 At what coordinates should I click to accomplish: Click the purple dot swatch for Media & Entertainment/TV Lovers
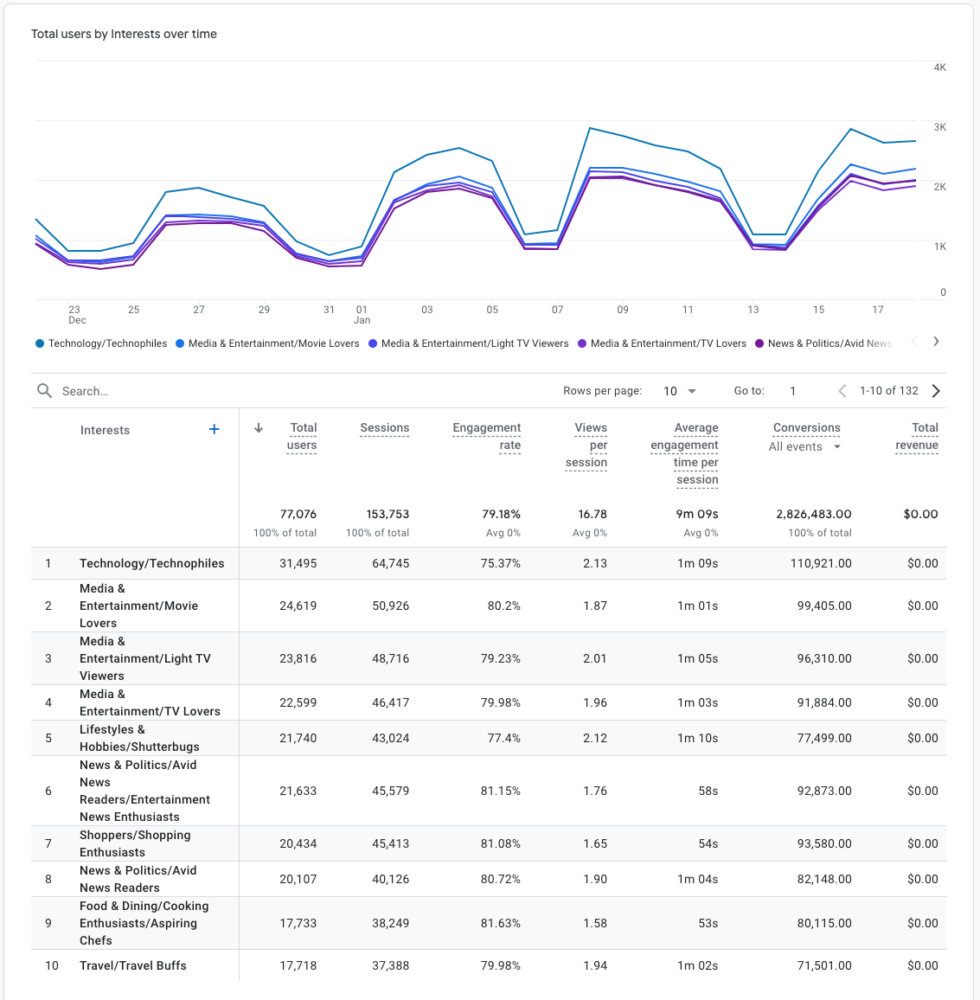(x=583, y=342)
